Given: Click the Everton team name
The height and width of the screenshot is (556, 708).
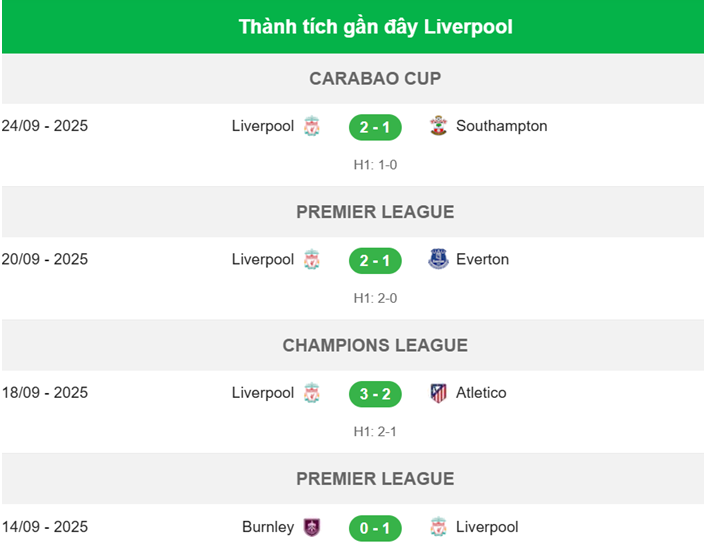Looking at the screenshot, I should (x=482, y=260).
